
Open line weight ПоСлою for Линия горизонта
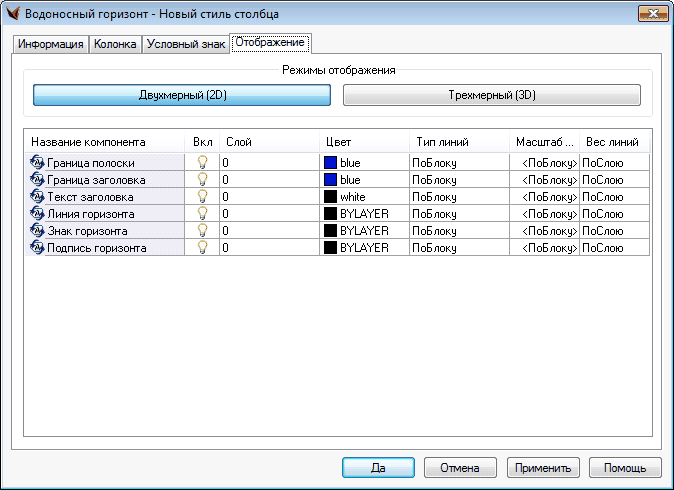[x=614, y=213]
